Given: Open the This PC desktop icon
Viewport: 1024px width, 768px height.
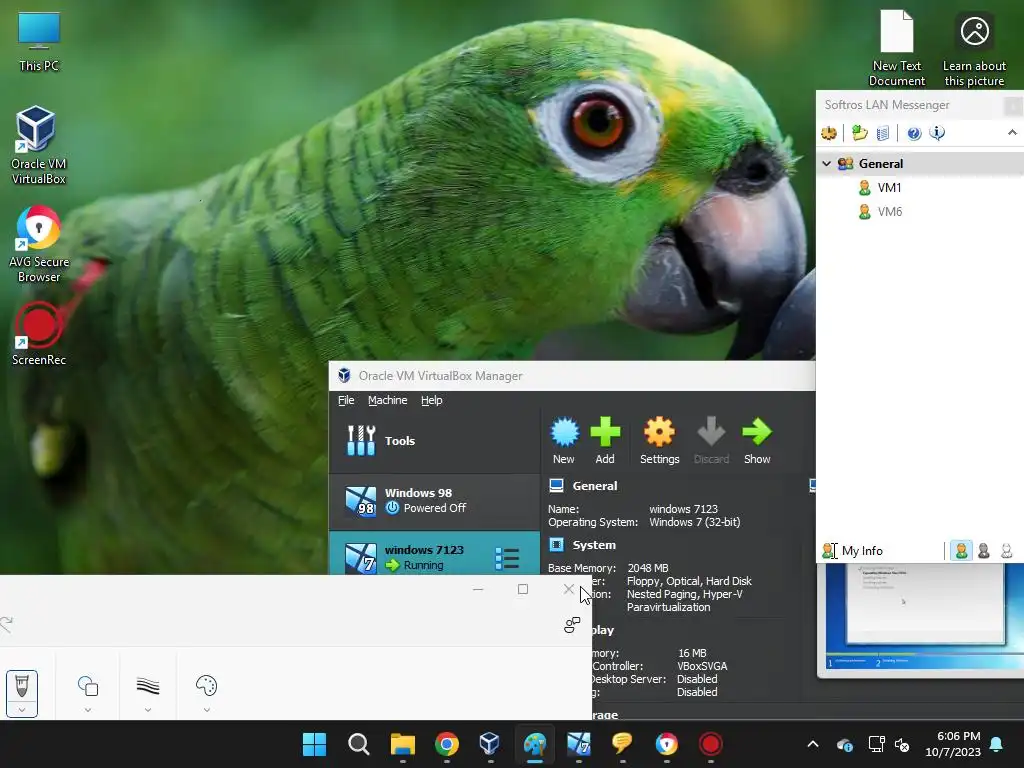Looking at the screenshot, I should coord(39,40).
